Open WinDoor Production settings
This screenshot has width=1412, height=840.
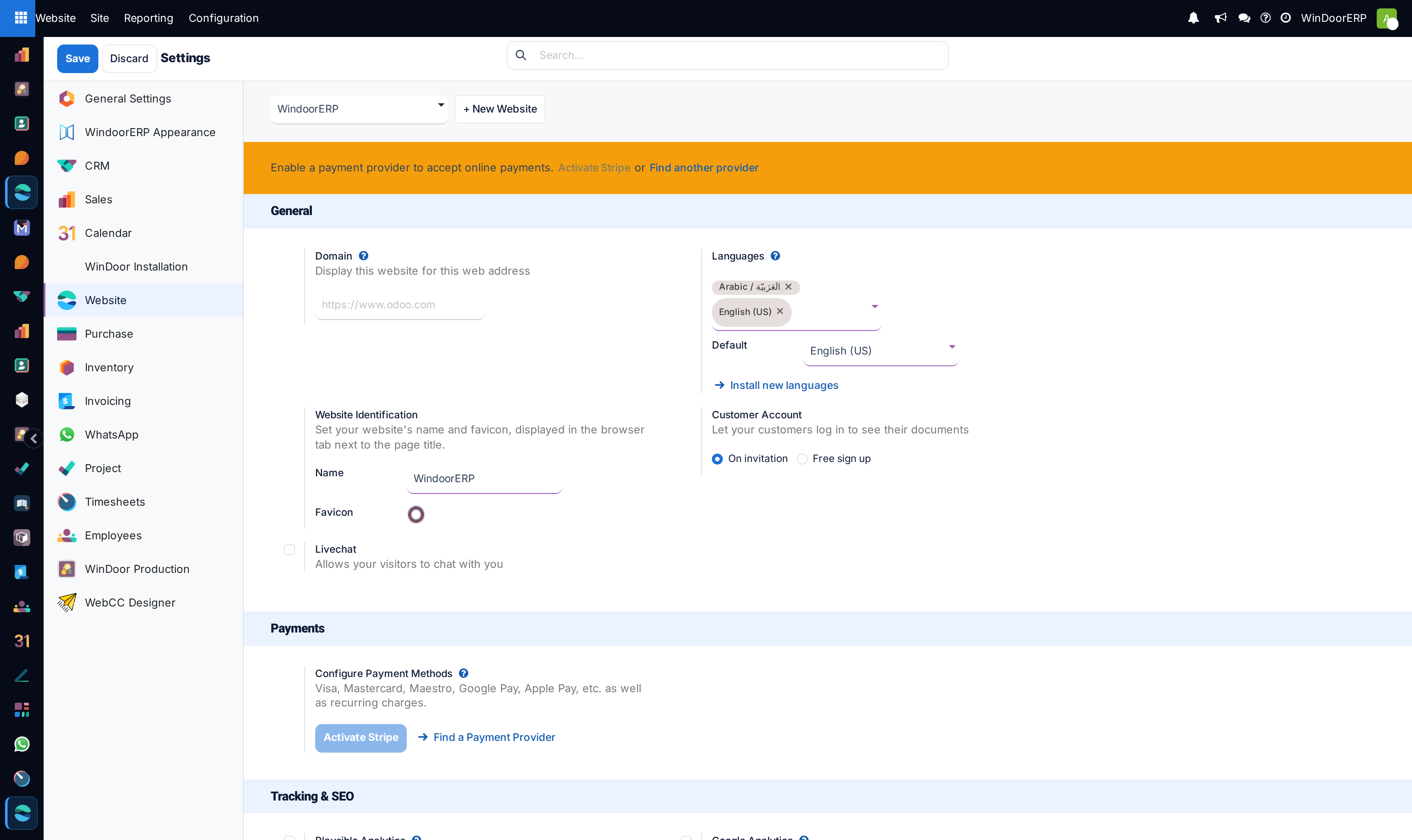click(x=144, y=569)
